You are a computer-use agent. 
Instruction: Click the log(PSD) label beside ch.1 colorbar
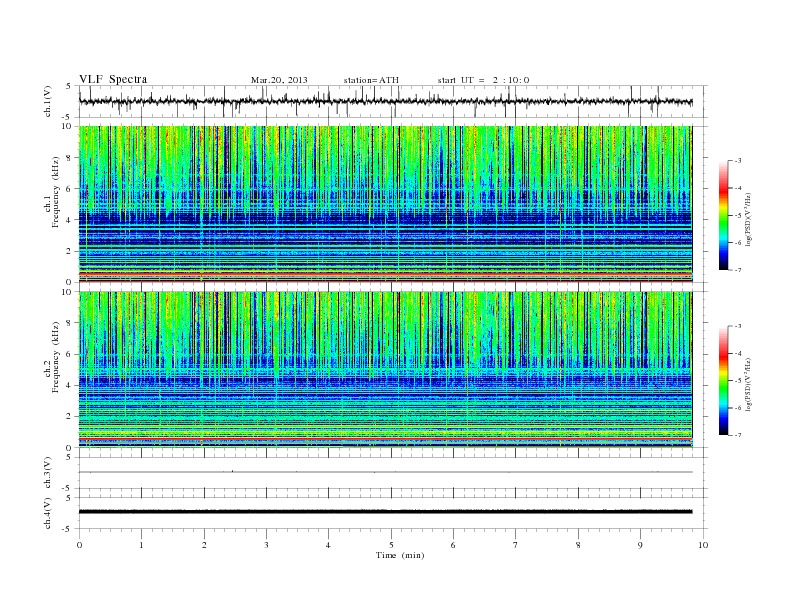point(750,219)
